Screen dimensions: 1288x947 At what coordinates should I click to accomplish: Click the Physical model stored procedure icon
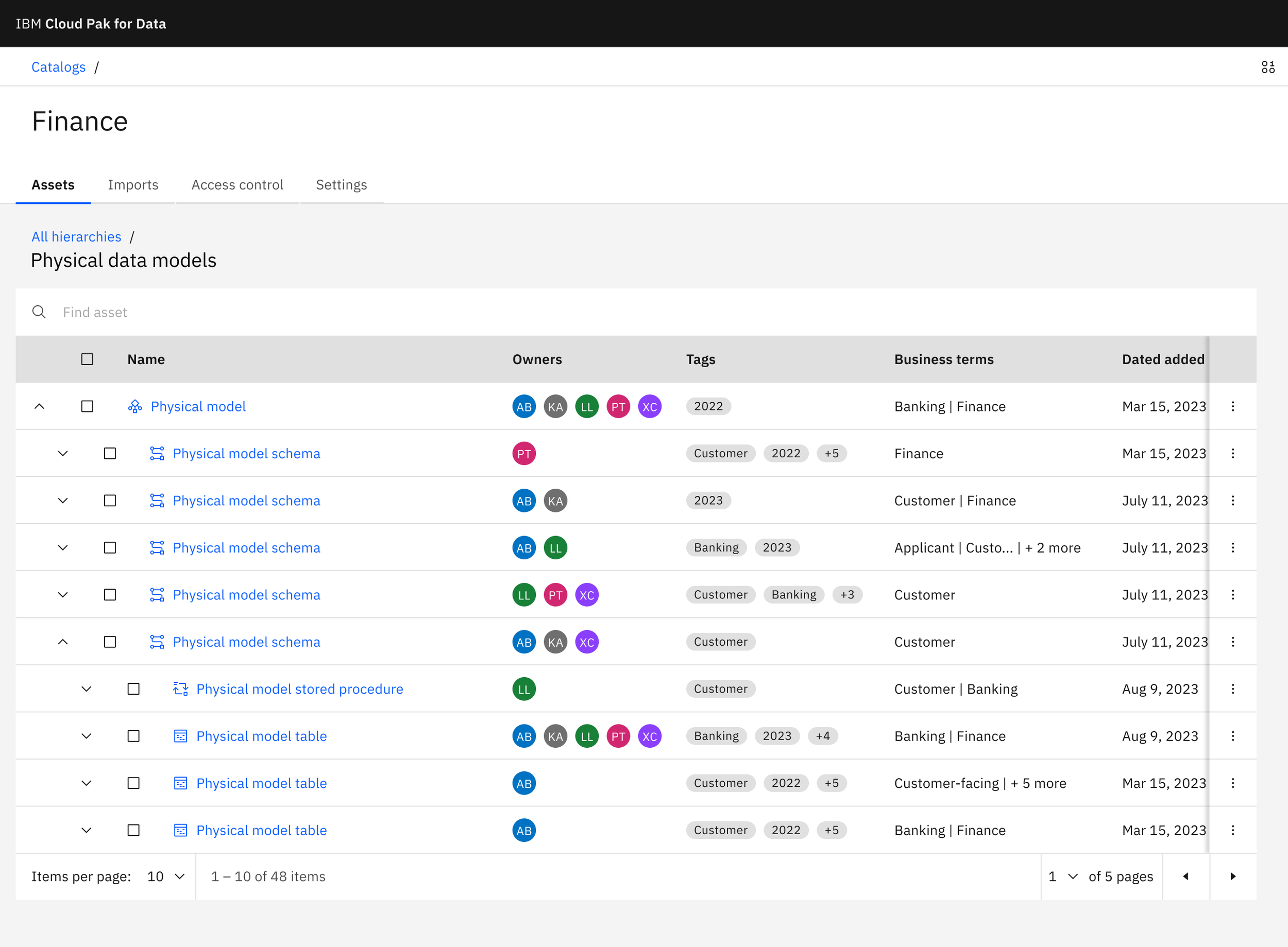(181, 689)
